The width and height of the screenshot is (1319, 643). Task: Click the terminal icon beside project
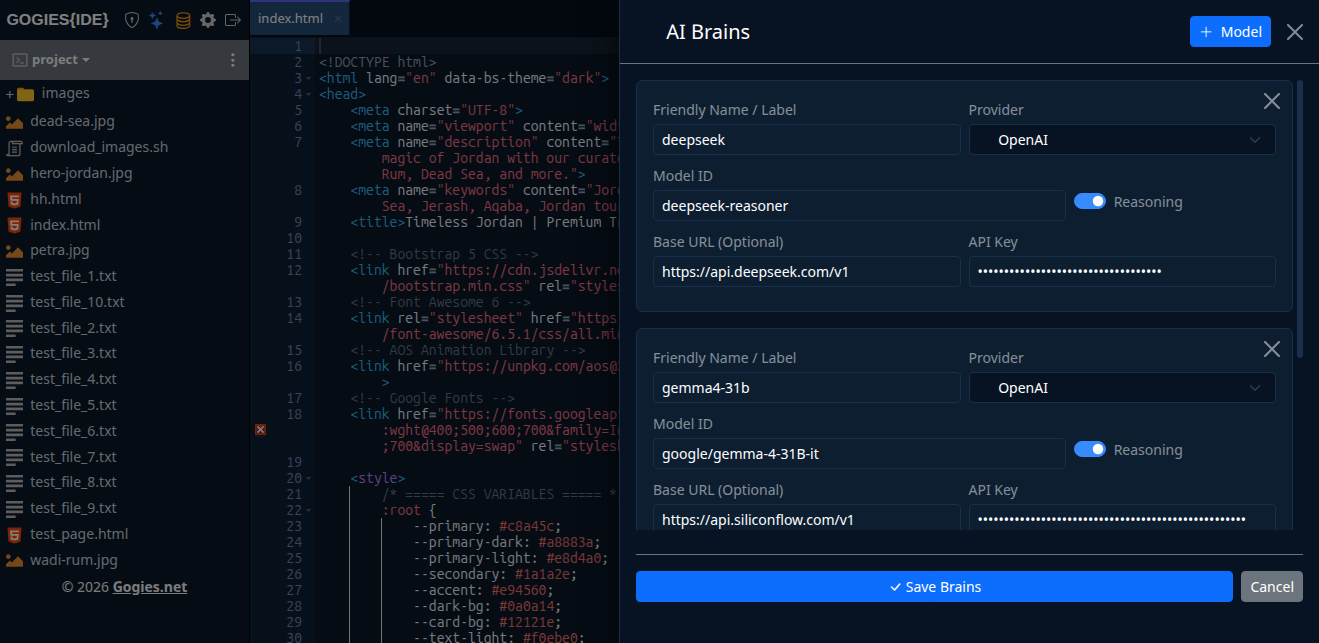coord(19,60)
